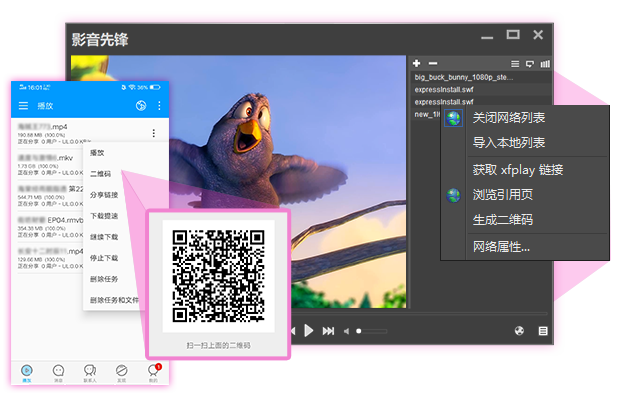Open big_buck_bunny_1080p playlist entry
The width and height of the screenshot is (619, 404).
463,76
